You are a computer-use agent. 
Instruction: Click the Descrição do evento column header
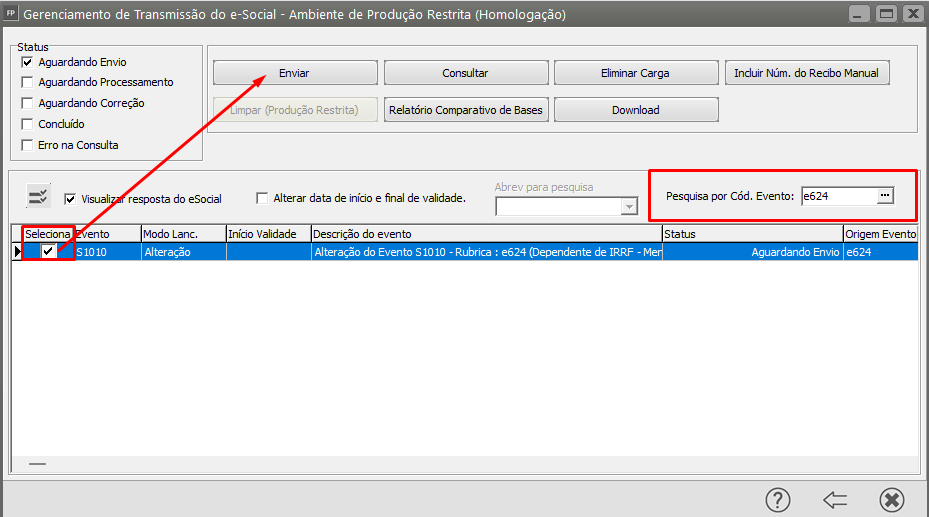tap(485, 234)
